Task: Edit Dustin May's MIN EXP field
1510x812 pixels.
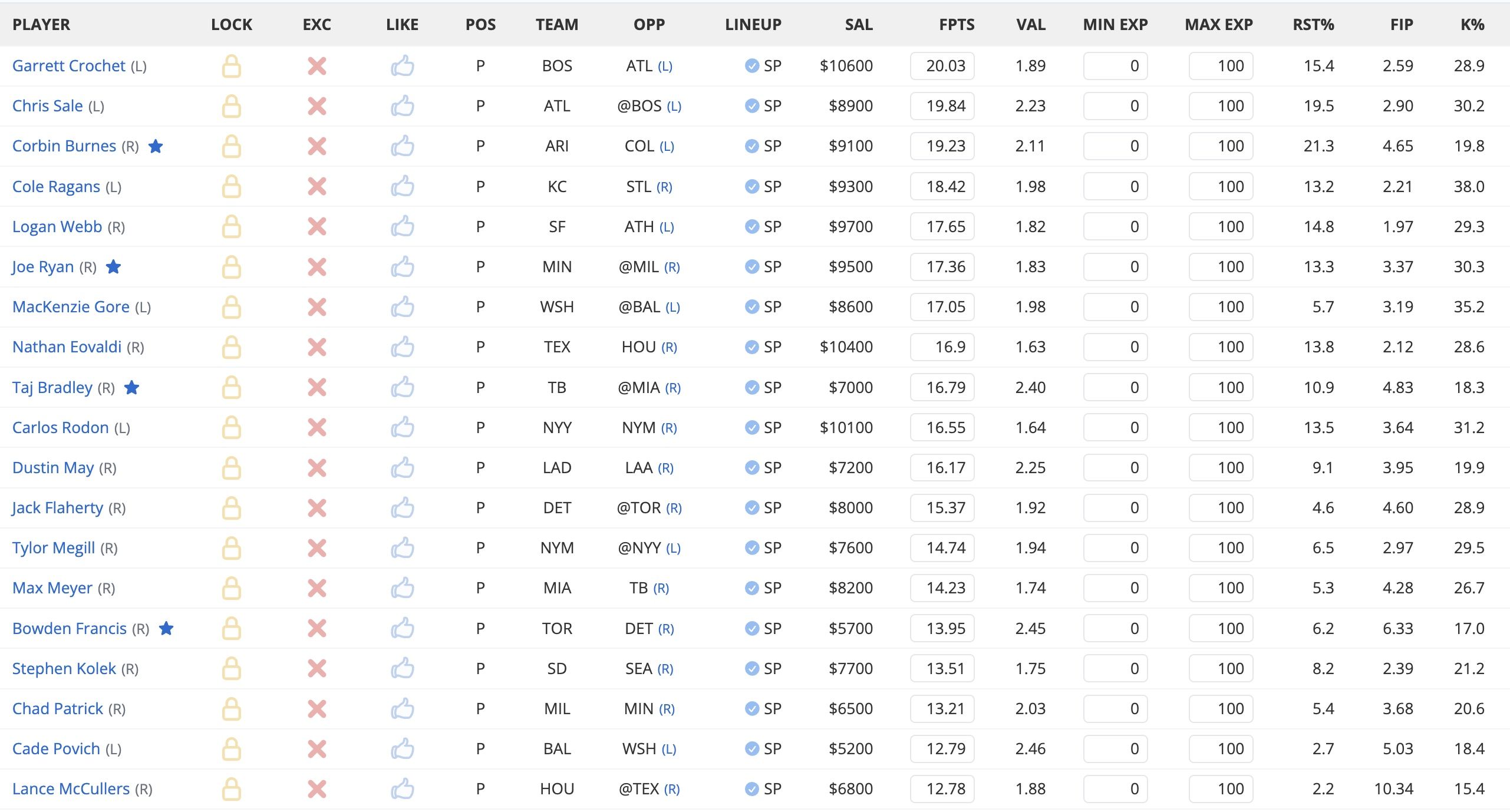Action: click(1115, 468)
